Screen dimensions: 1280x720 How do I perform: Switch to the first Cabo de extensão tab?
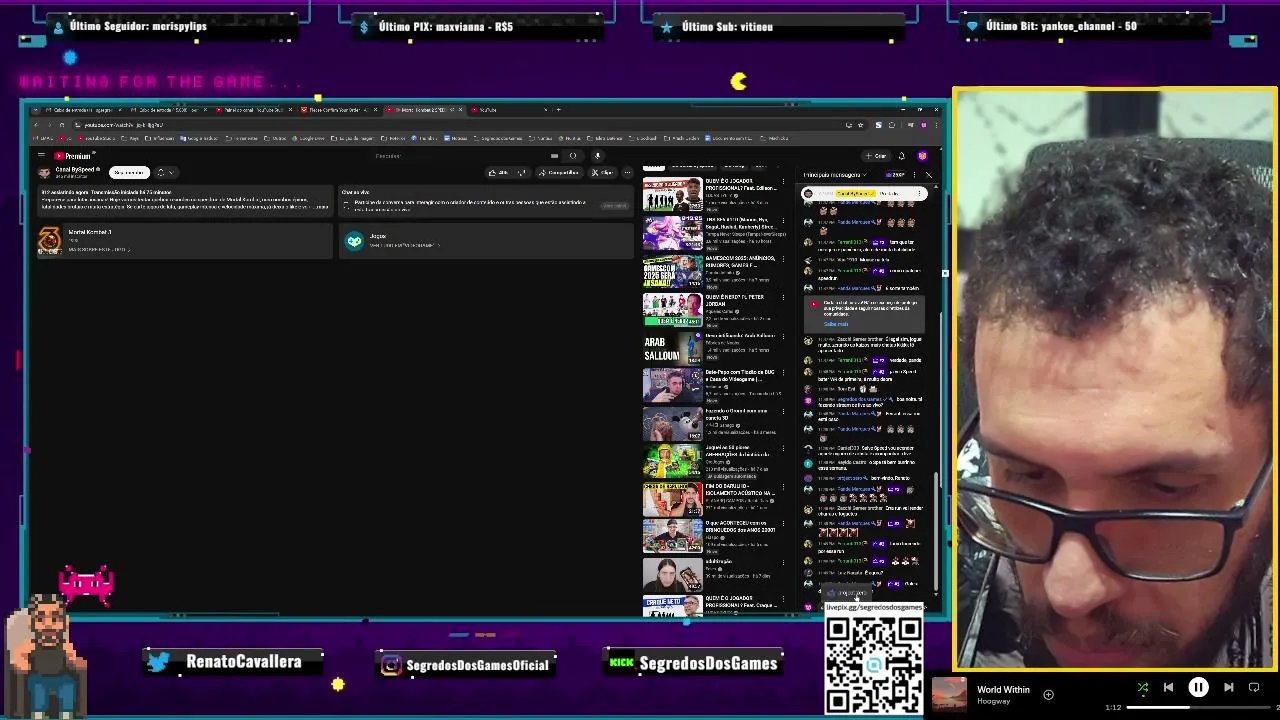[84, 109]
